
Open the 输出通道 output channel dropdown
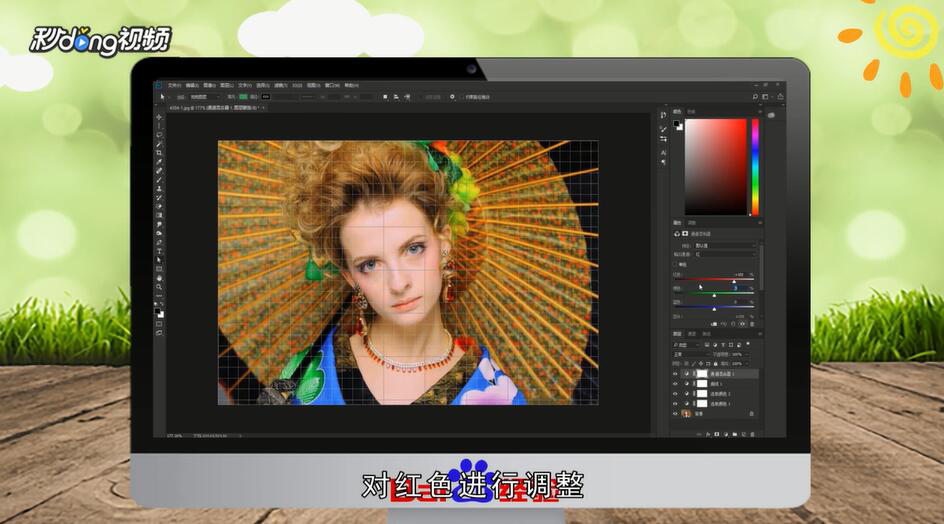[725, 254]
